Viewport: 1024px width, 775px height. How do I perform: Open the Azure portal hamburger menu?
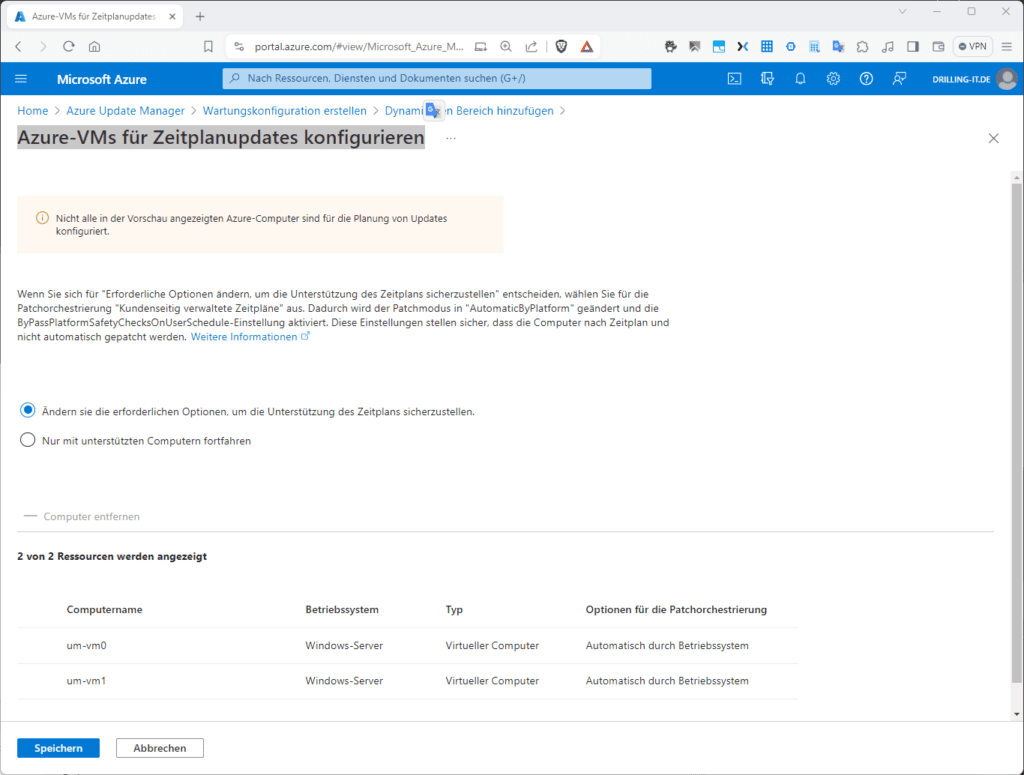(x=21, y=79)
